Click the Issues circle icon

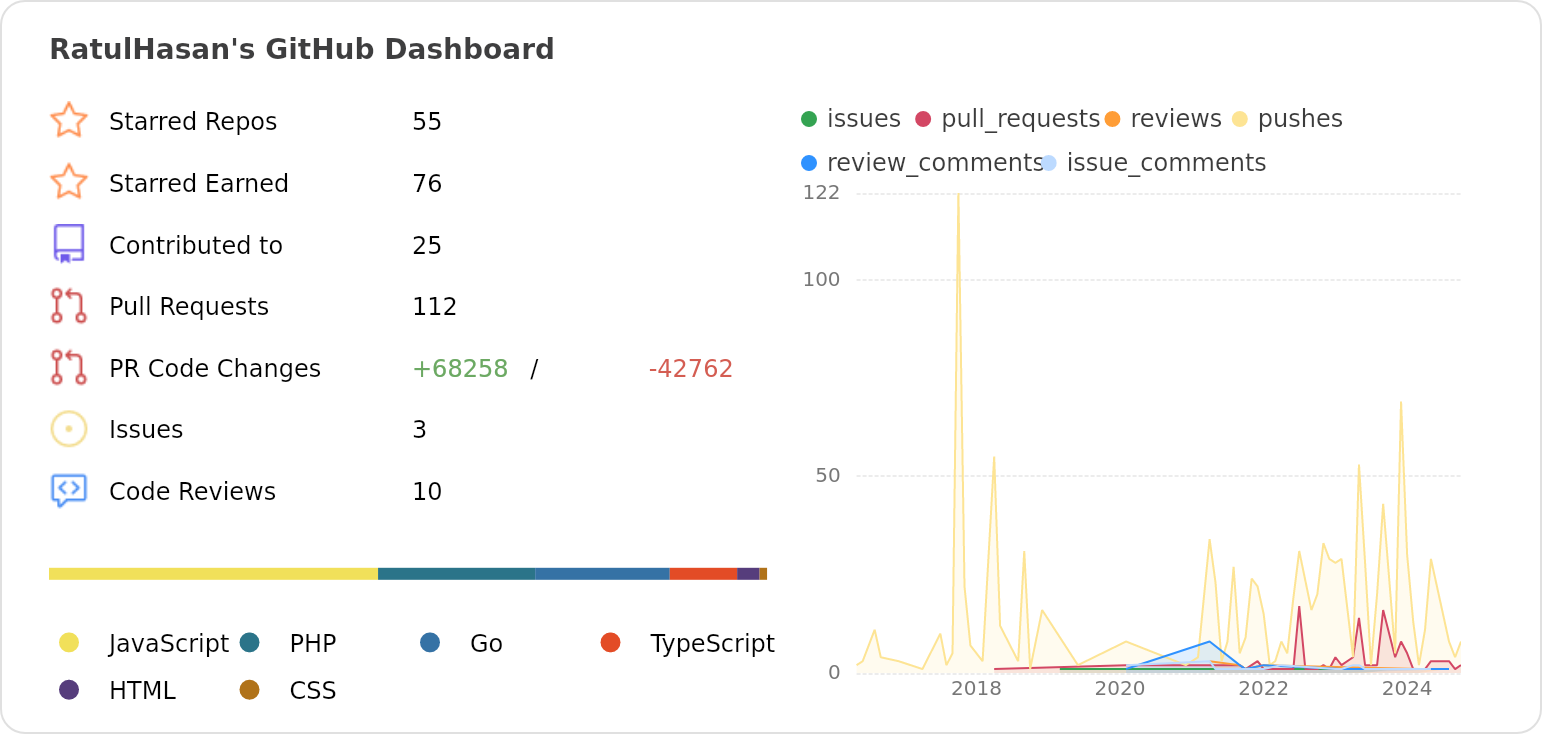69,429
